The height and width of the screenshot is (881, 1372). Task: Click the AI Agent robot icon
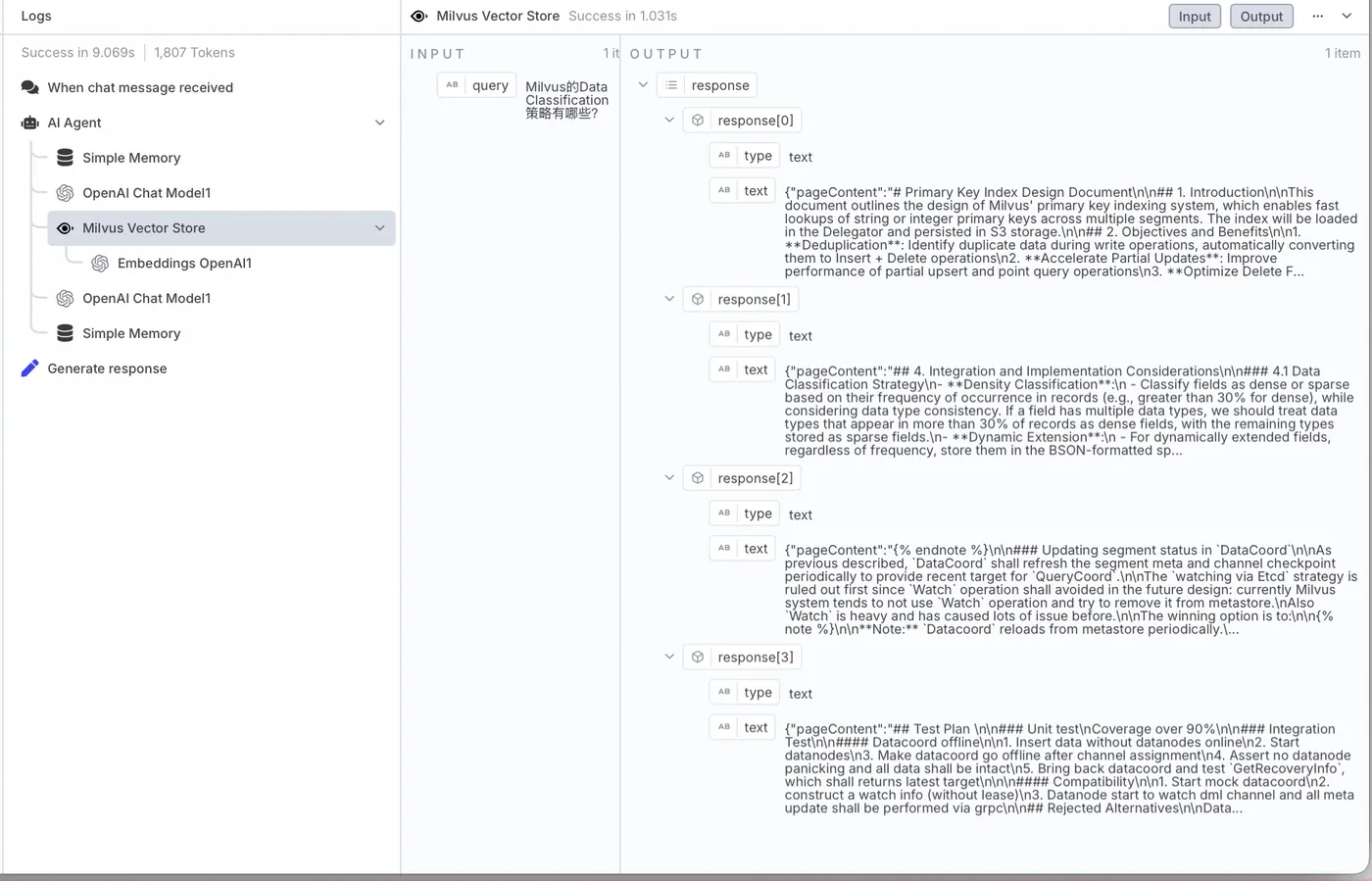click(30, 122)
